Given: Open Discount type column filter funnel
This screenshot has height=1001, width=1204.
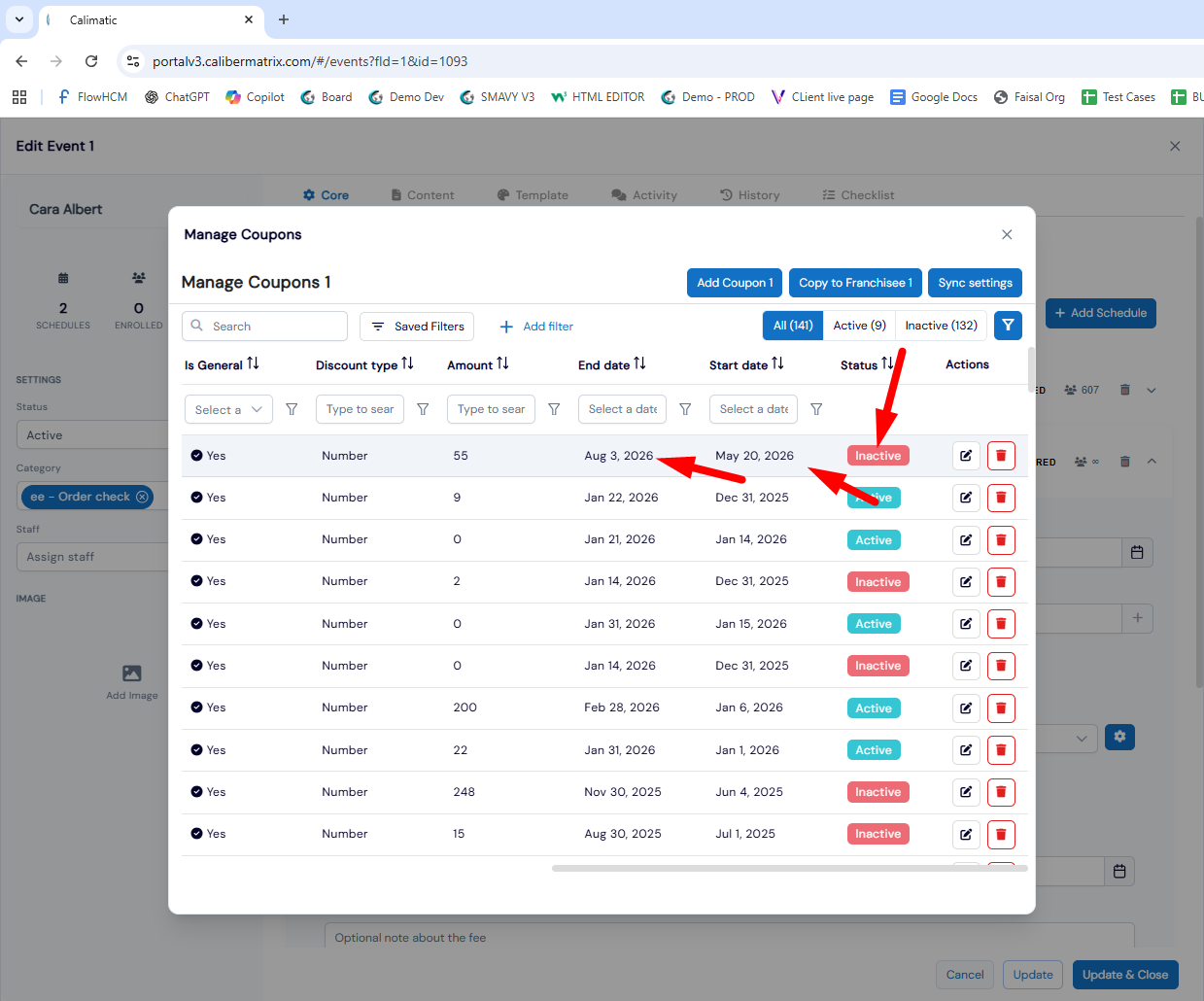Looking at the screenshot, I should [x=423, y=410].
